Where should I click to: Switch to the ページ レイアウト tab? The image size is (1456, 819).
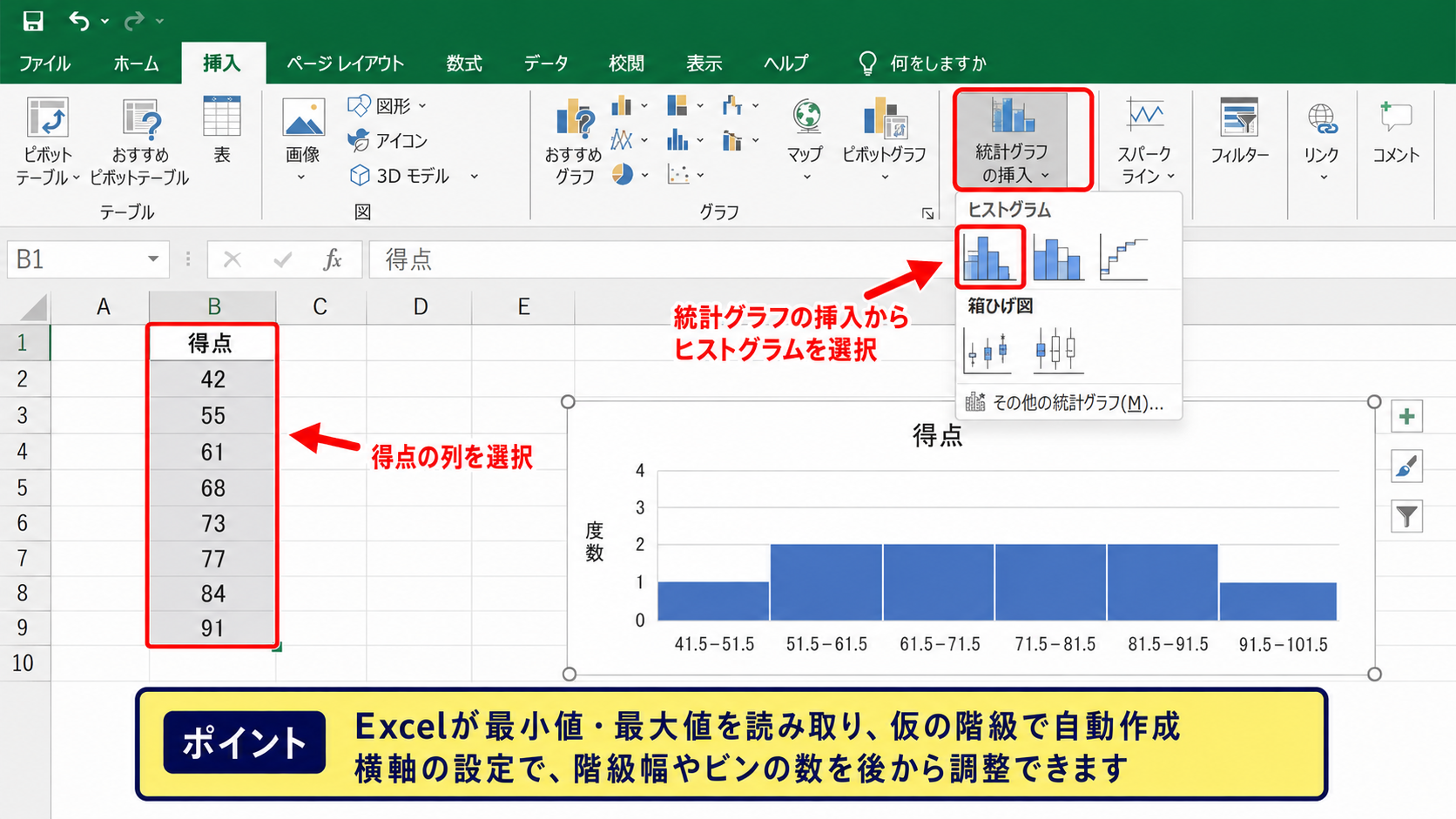point(346,64)
